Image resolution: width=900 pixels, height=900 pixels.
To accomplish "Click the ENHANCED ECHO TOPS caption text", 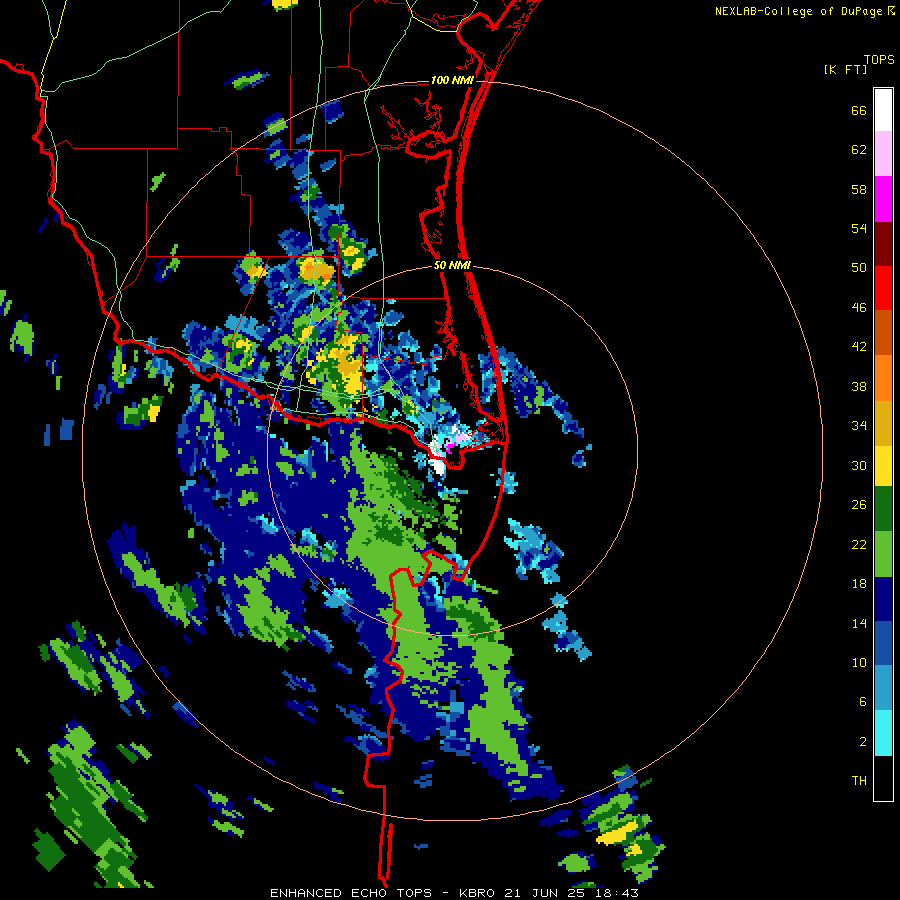I will [351, 893].
